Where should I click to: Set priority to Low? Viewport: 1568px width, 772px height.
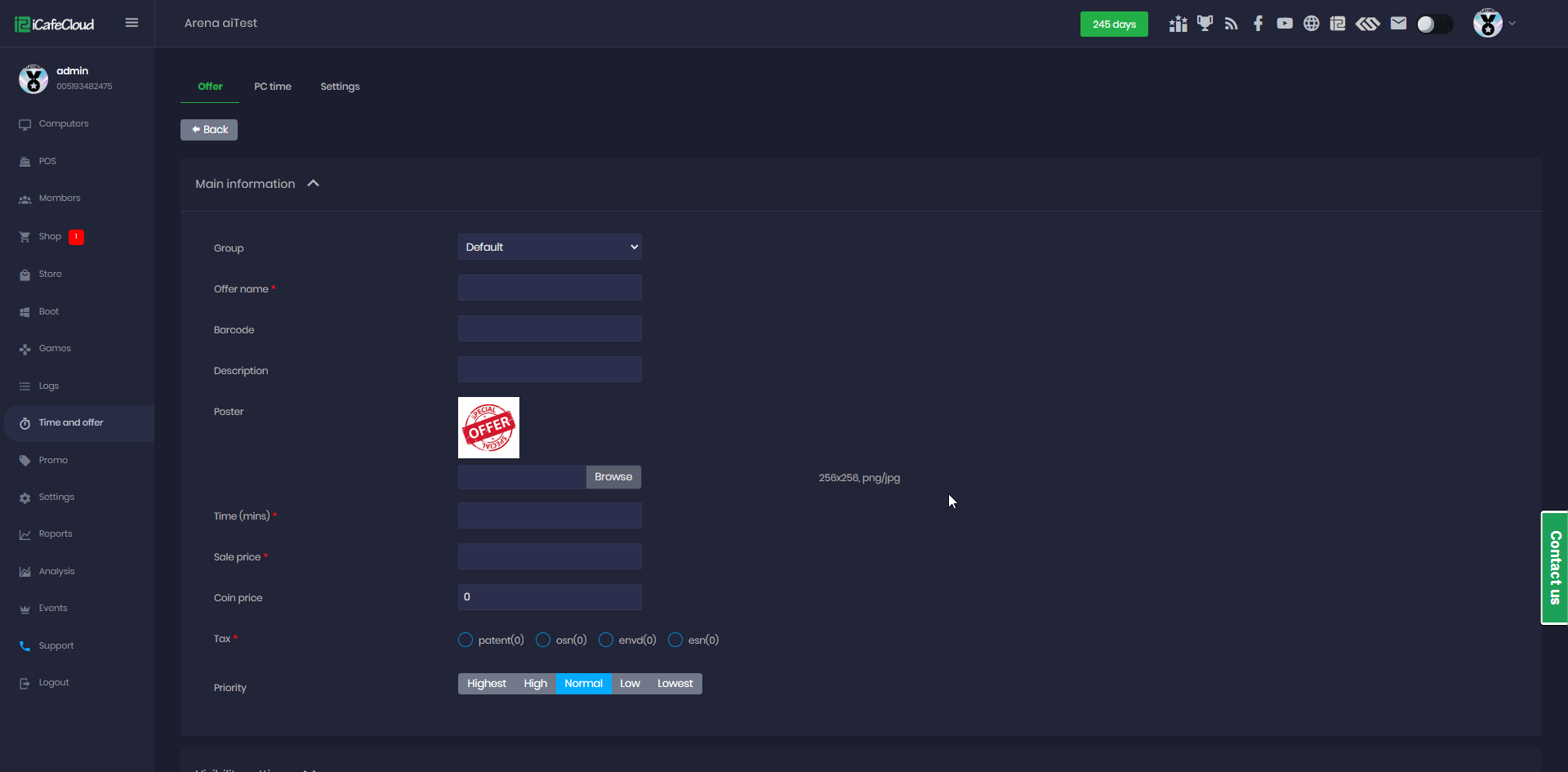click(x=630, y=684)
